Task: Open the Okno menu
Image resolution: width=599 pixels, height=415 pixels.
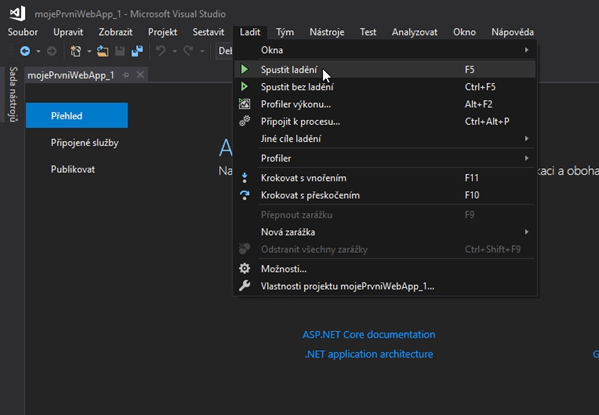Action: click(464, 32)
